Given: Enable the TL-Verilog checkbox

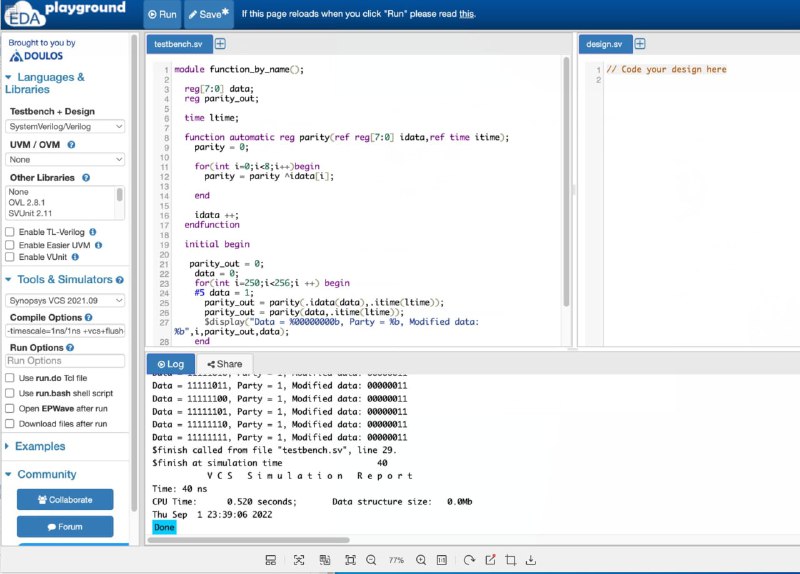Looking at the screenshot, I should (10, 232).
